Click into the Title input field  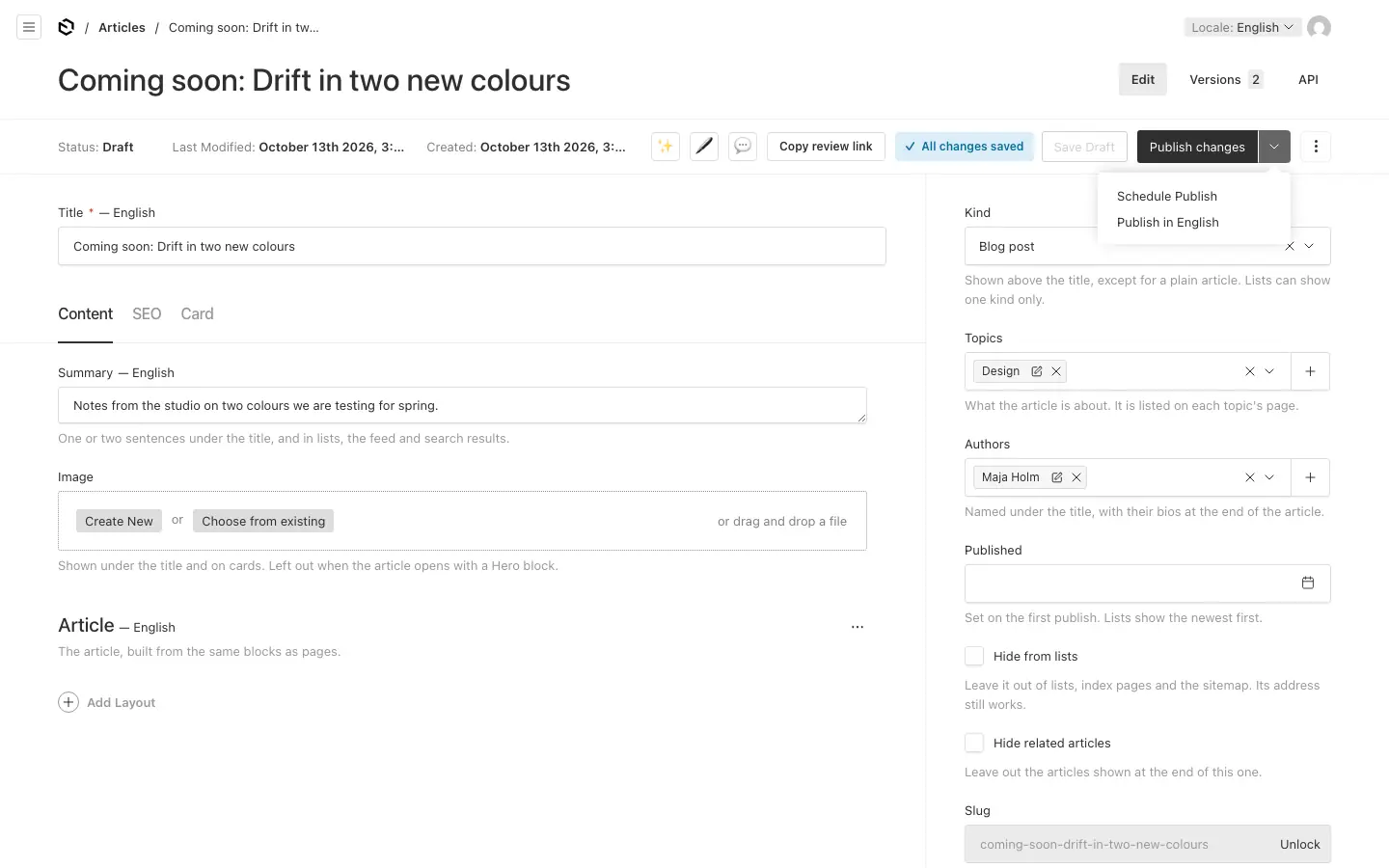click(472, 246)
